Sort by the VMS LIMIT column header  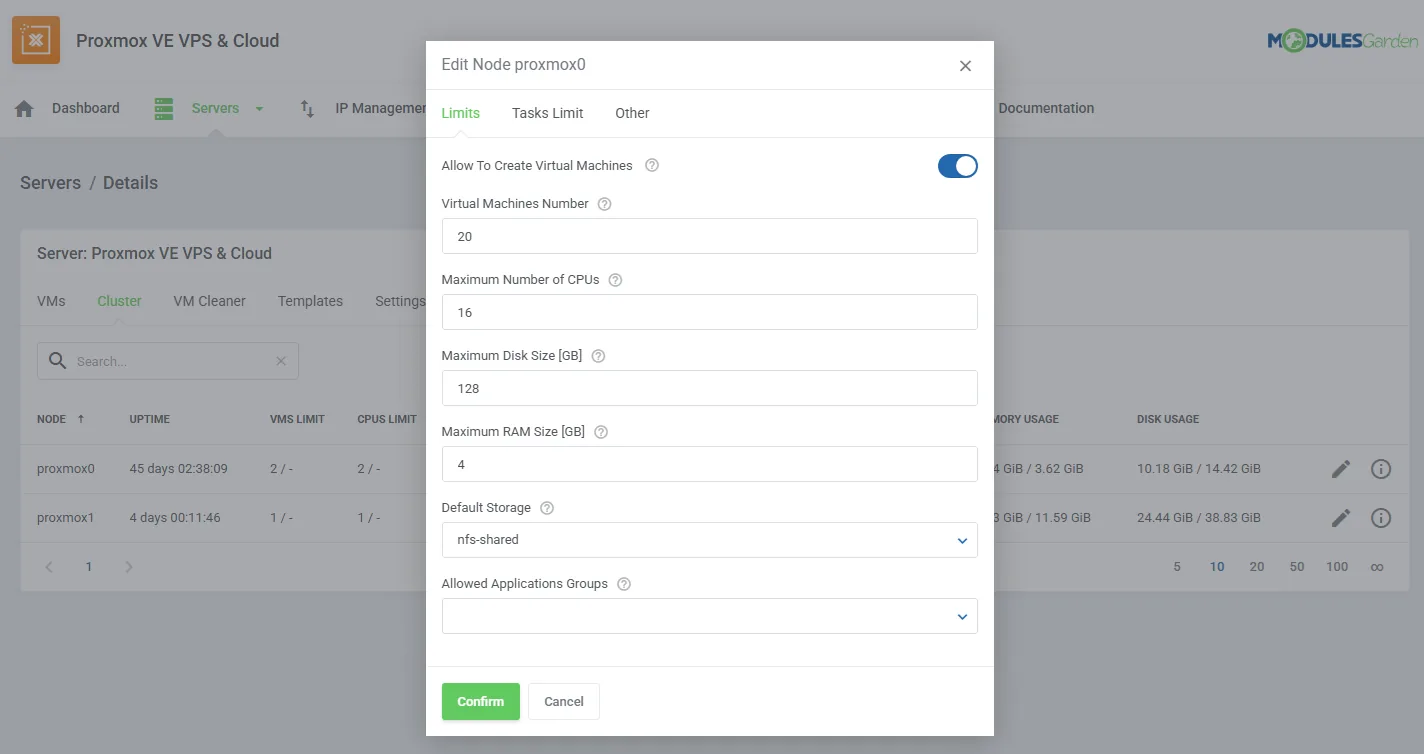coord(297,419)
